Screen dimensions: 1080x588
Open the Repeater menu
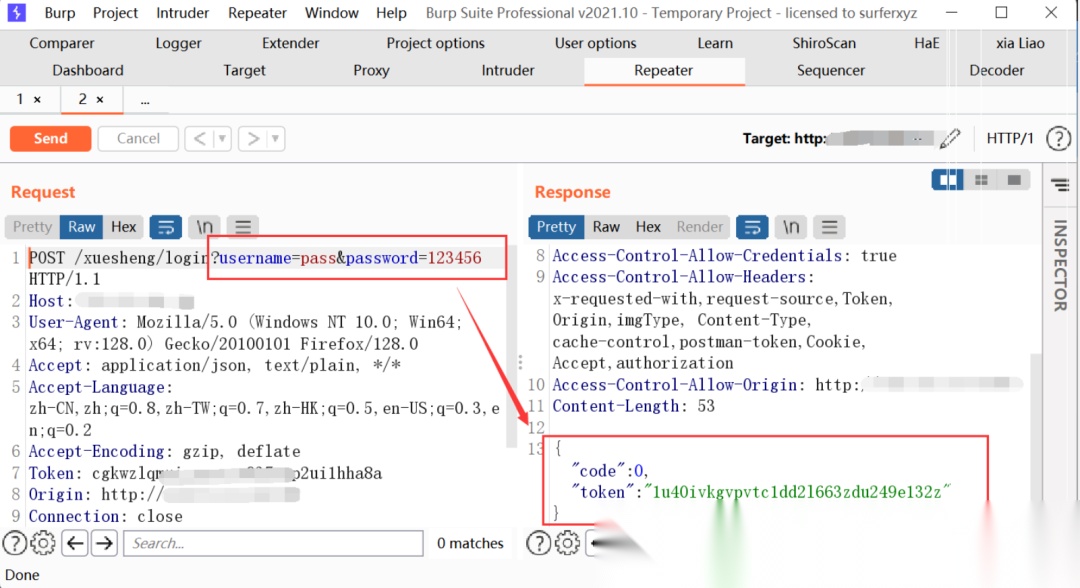[257, 12]
